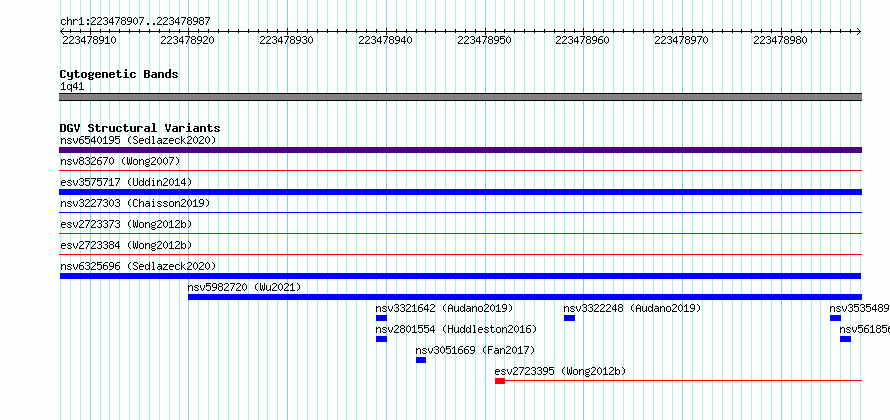
Task: Click ruler coordinate 223478970
Action: pos(682,40)
